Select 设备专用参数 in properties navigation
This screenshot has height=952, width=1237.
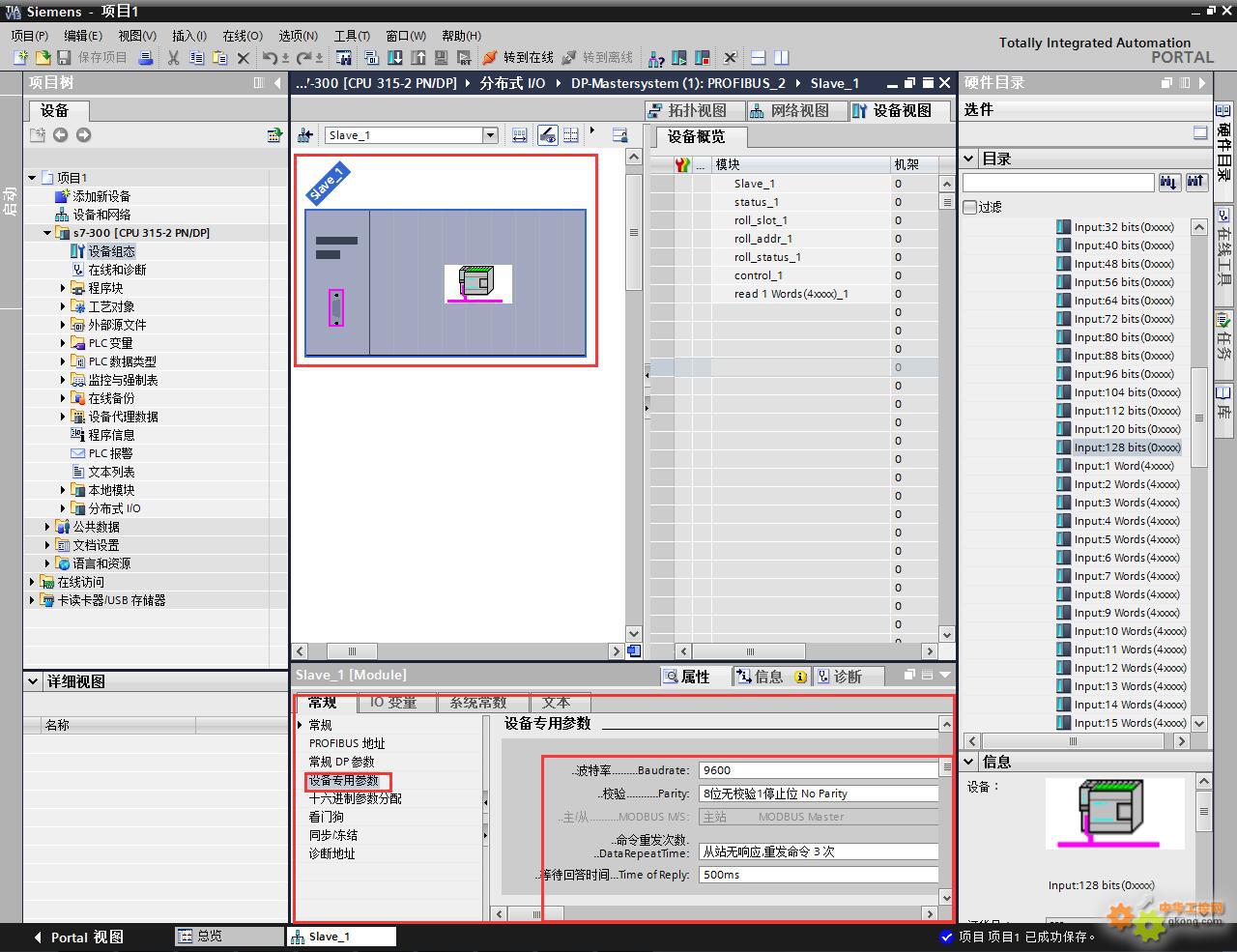point(344,780)
